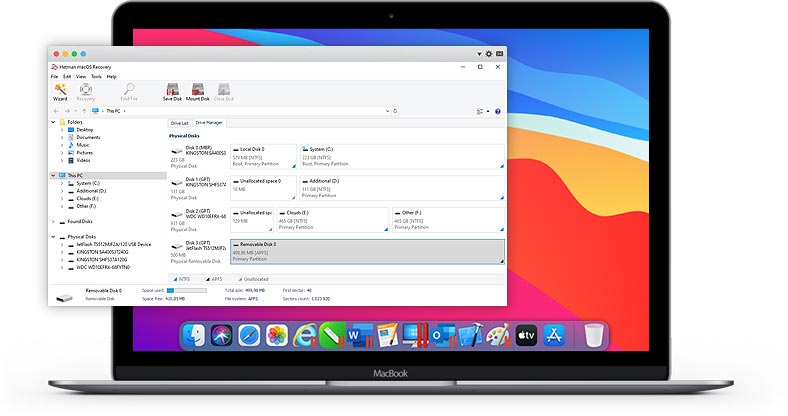Select Pictures in the folder tree

84,153
